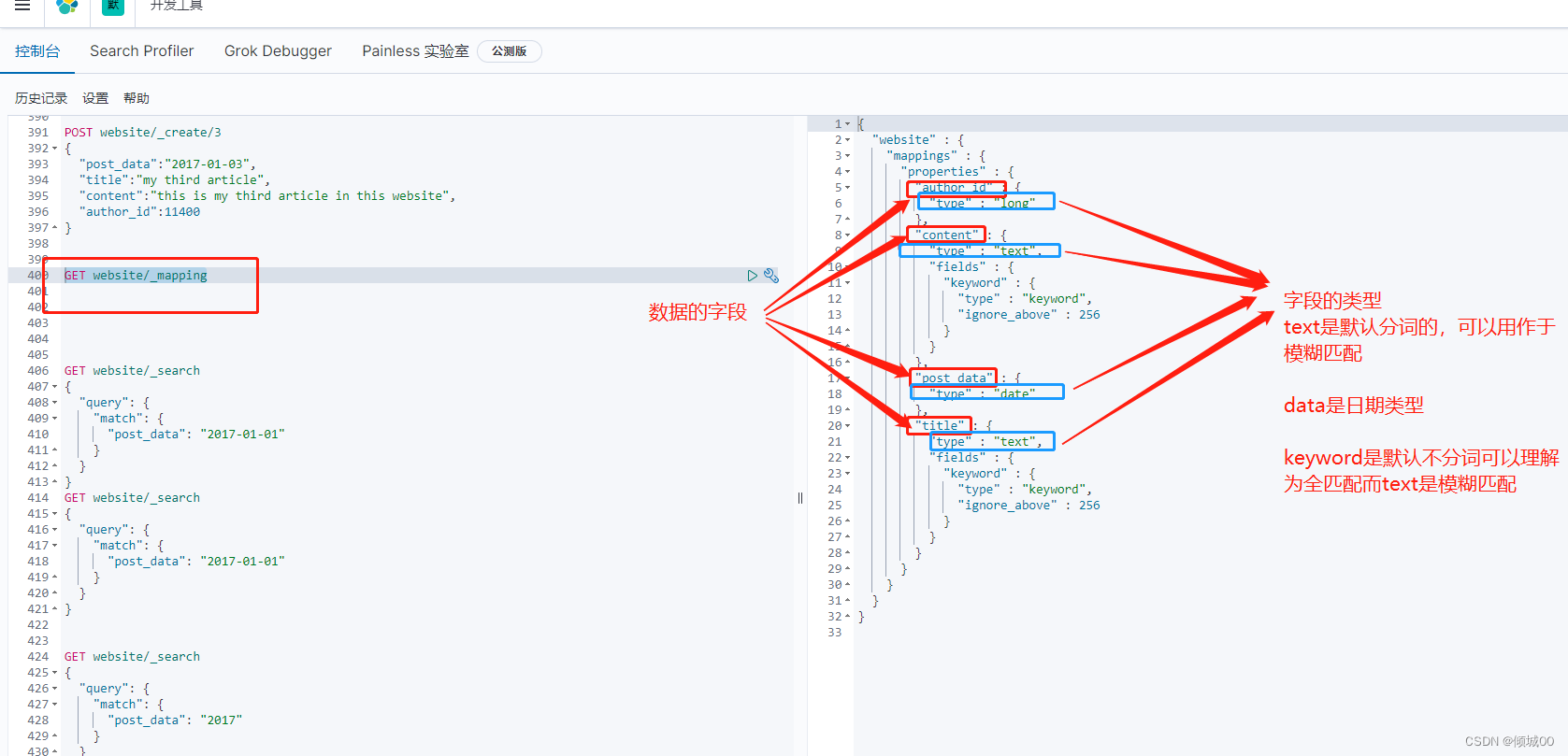Open the Grok Debugger tab
1568x756 pixels.
(x=278, y=51)
